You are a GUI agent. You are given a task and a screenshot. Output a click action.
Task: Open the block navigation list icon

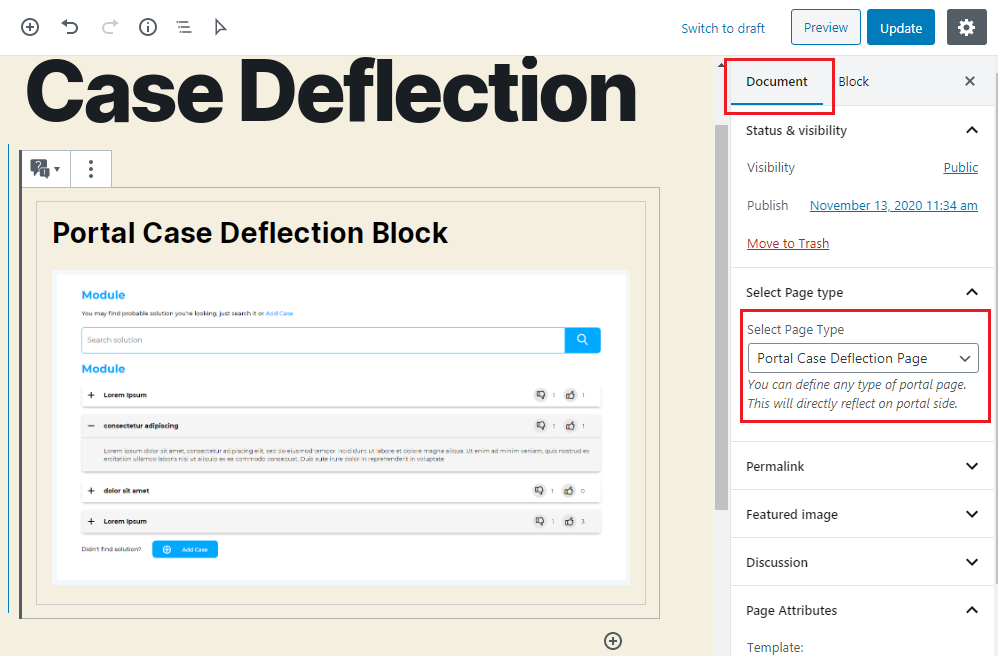(184, 27)
